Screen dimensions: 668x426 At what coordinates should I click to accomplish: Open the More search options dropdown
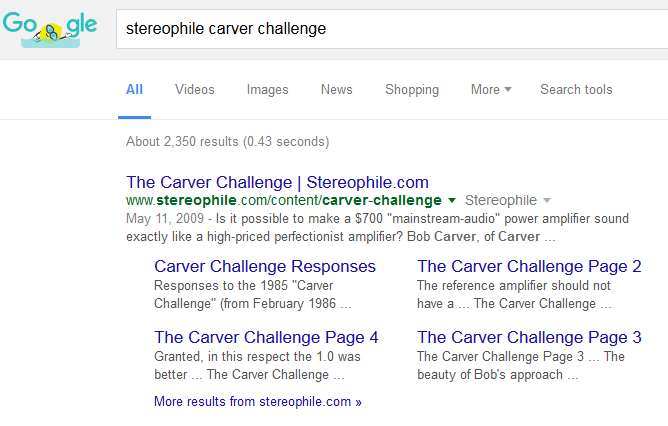tap(491, 89)
